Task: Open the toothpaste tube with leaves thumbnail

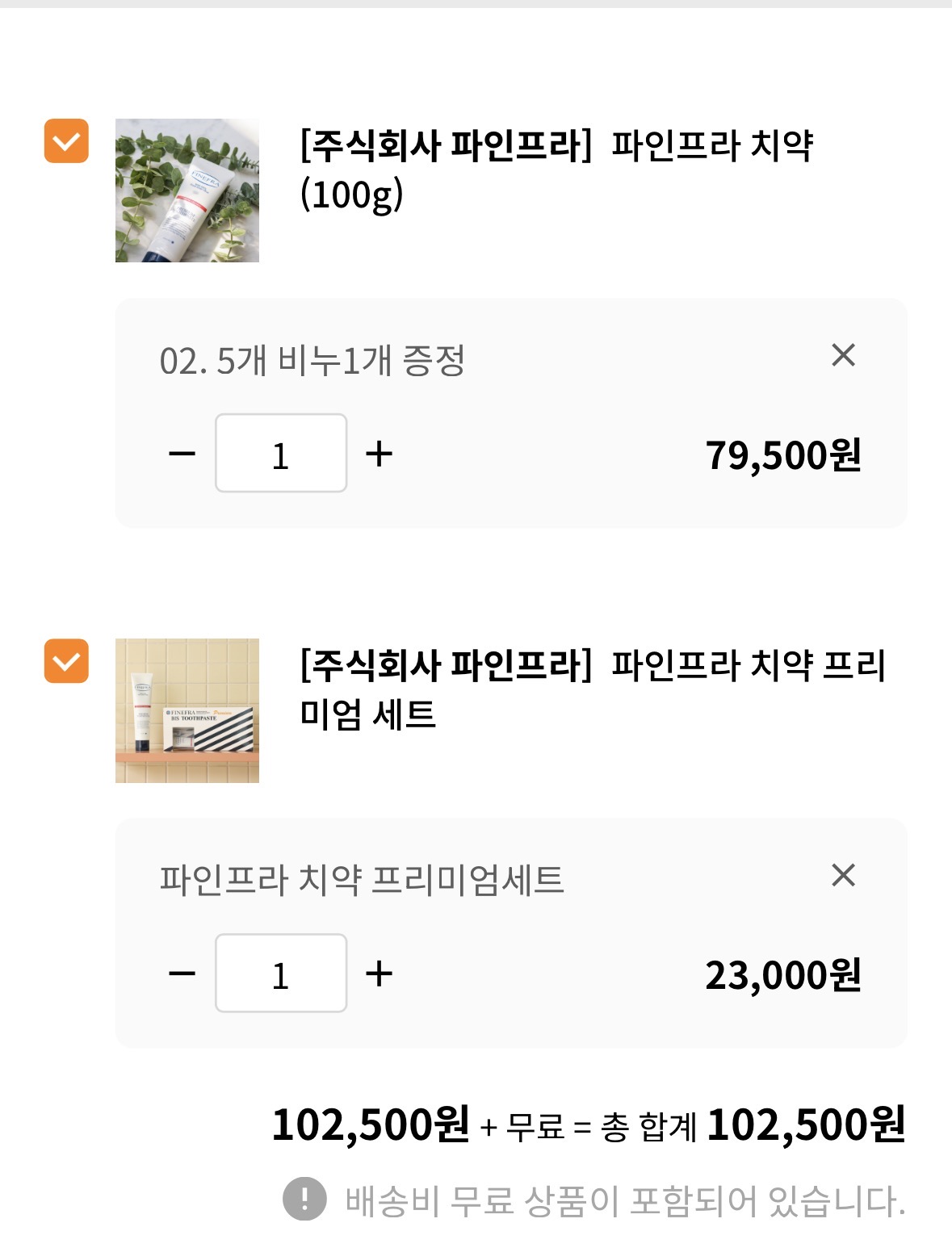Action: click(187, 191)
